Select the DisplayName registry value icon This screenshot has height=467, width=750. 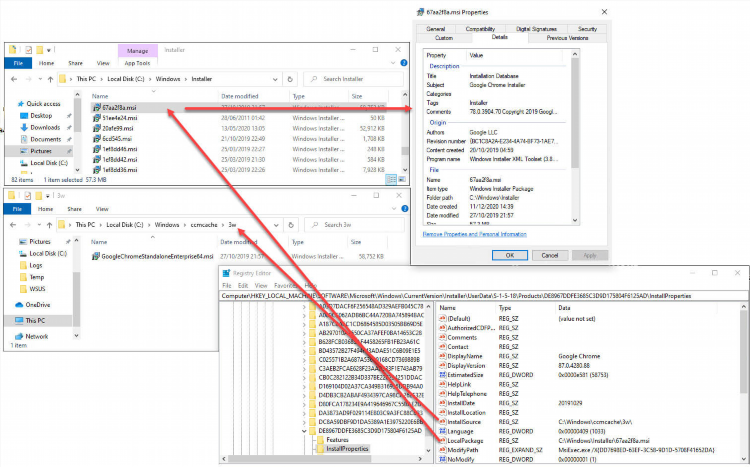coord(442,356)
